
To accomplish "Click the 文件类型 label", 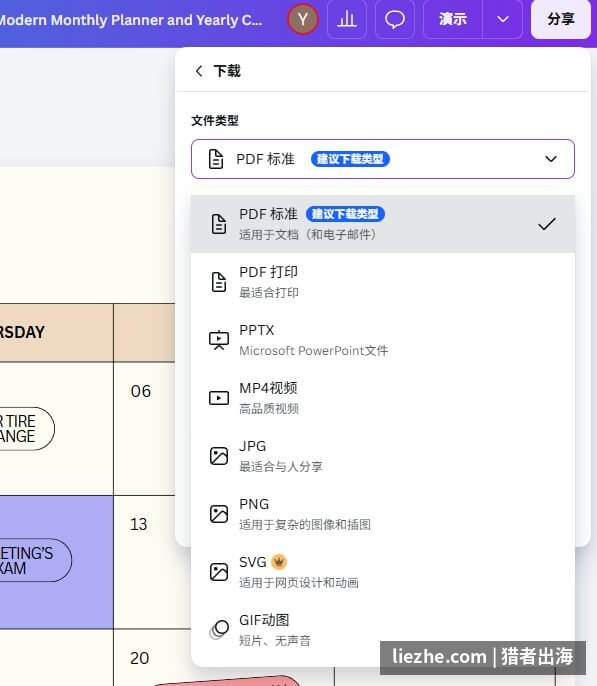I will tap(215, 120).
